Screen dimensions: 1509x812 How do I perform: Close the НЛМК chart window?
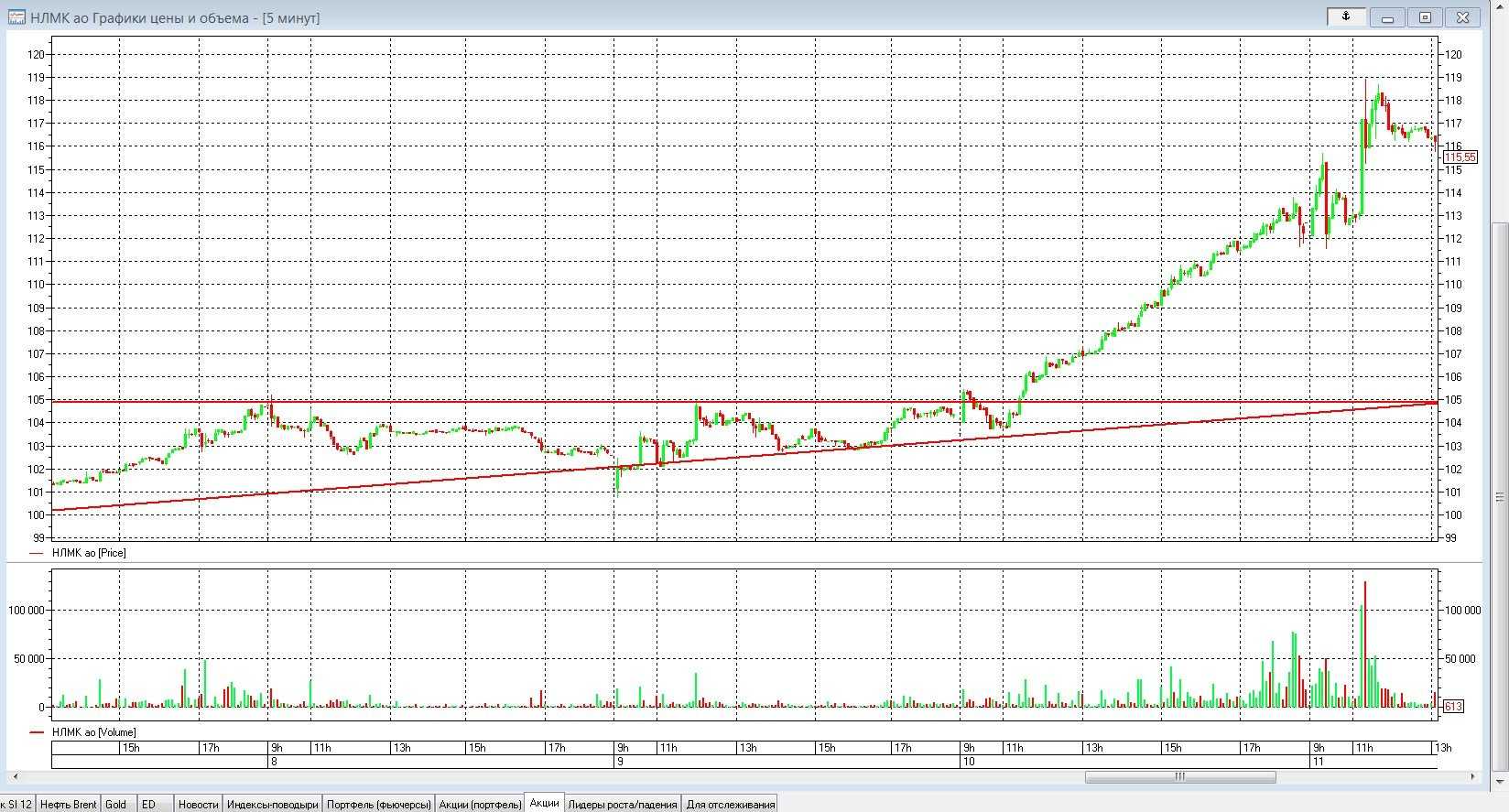click(1463, 17)
